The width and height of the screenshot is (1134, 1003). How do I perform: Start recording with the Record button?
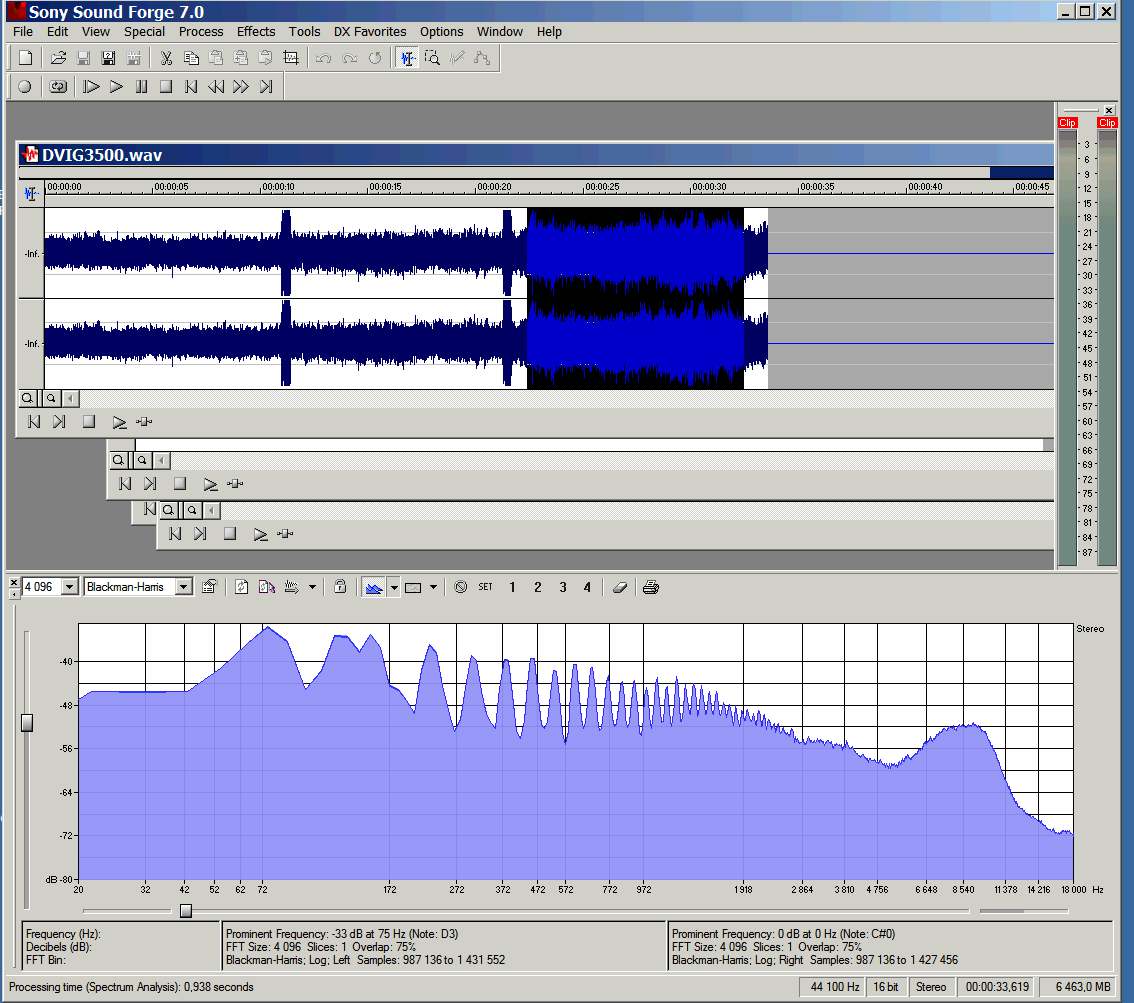[x=25, y=87]
